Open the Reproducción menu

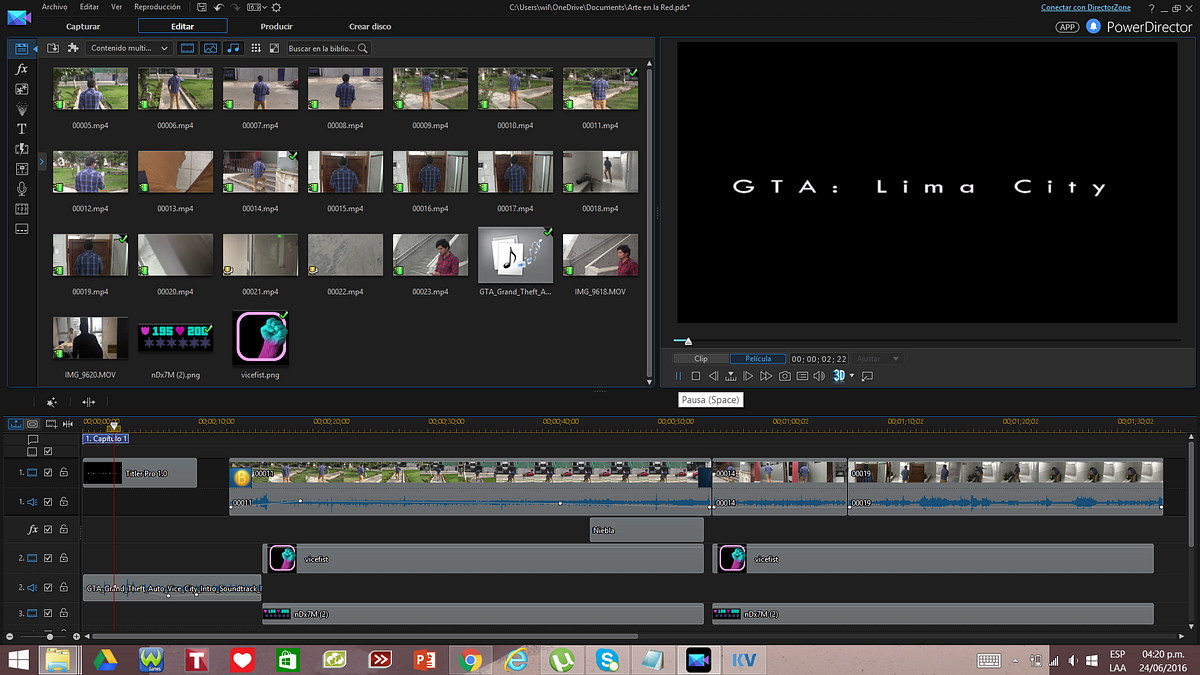(x=157, y=7)
